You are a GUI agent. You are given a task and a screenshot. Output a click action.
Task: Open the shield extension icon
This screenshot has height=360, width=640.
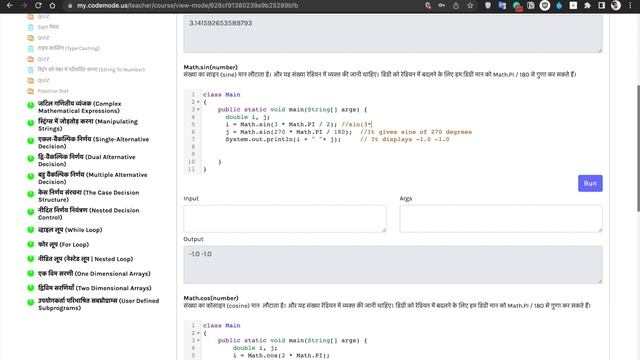coord(488,5)
